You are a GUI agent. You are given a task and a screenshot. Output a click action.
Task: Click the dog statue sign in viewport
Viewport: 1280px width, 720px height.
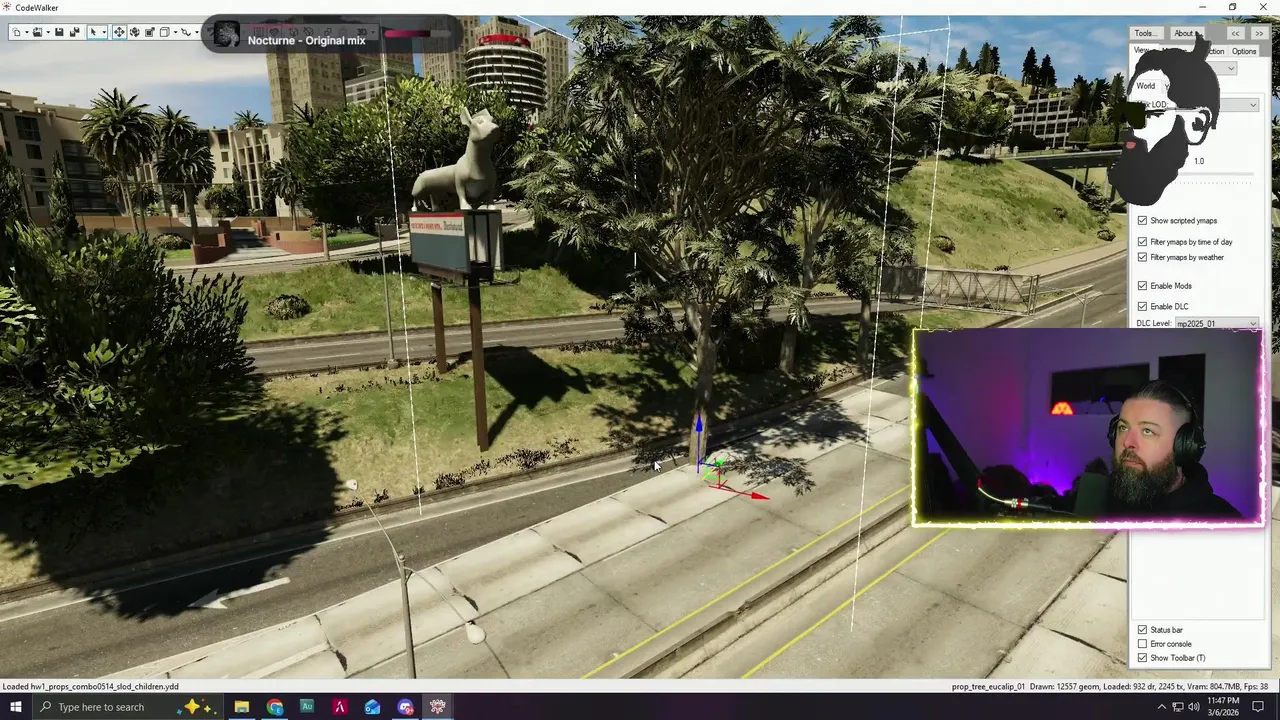pyautogui.click(x=453, y=243)
